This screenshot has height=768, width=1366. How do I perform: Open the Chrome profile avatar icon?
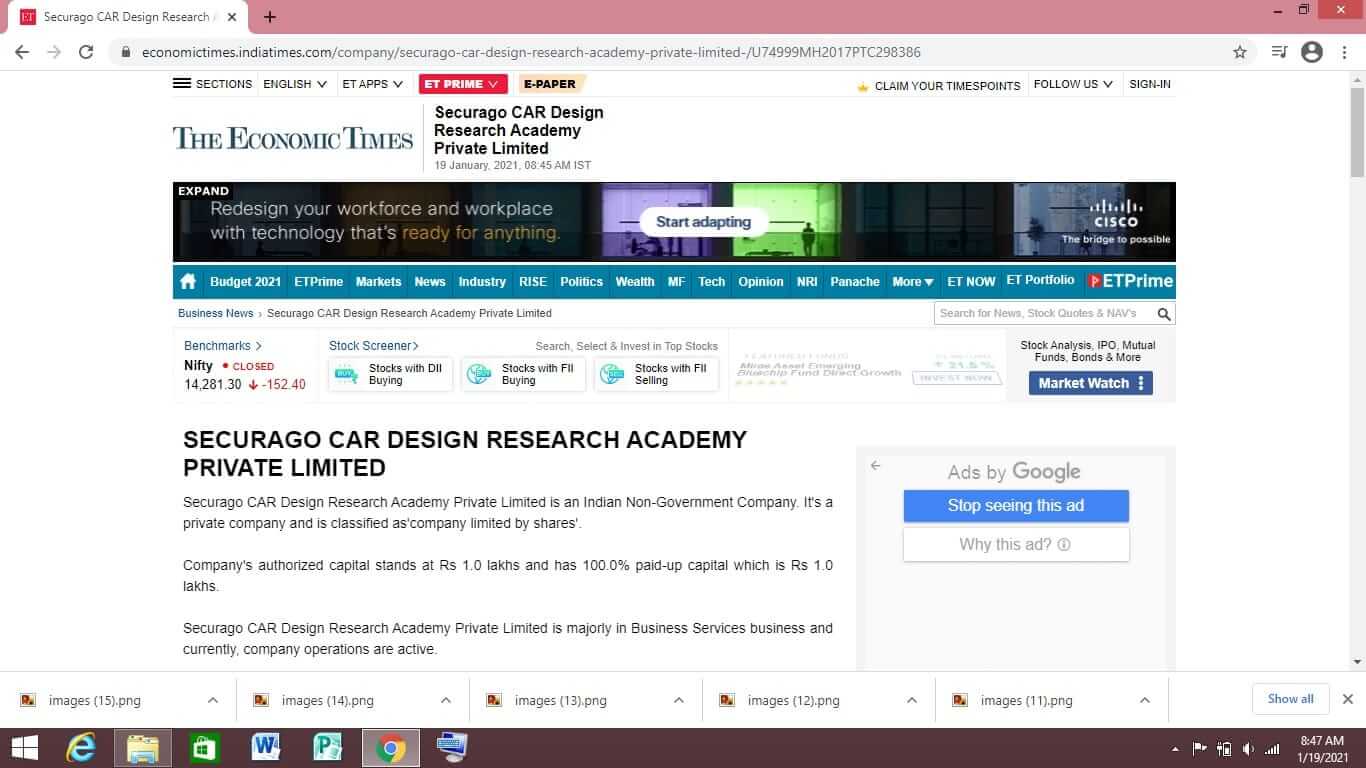tap(1312, 52)
